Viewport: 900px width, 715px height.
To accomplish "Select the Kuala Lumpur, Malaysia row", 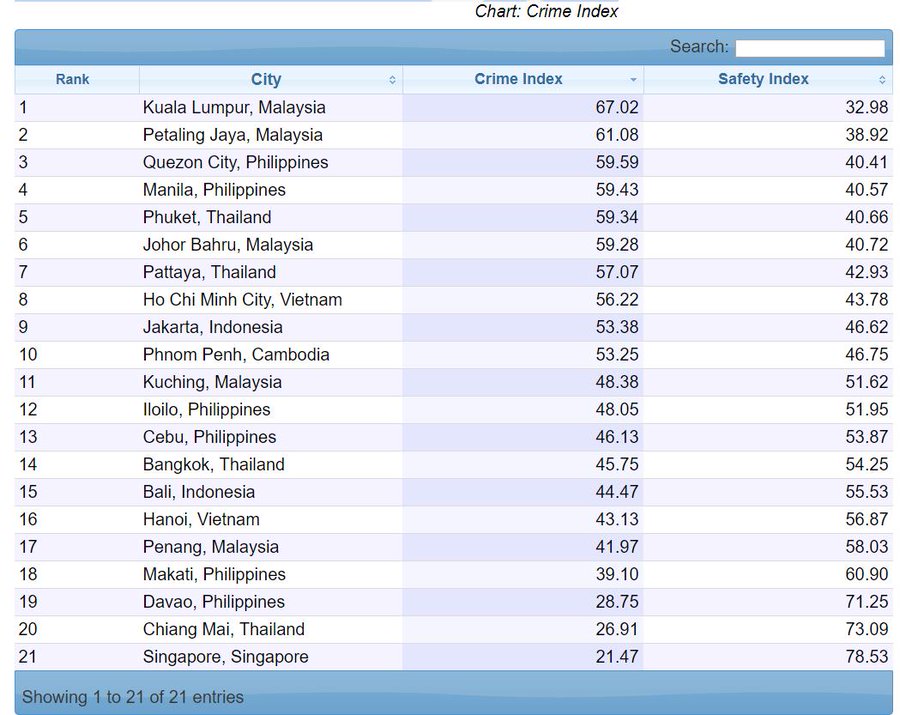I will coord(234,108).
